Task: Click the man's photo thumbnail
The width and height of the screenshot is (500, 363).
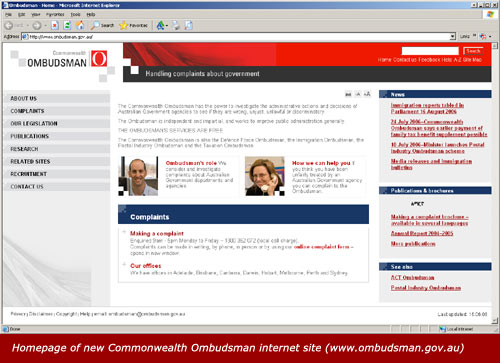Action: coord(138,176)
